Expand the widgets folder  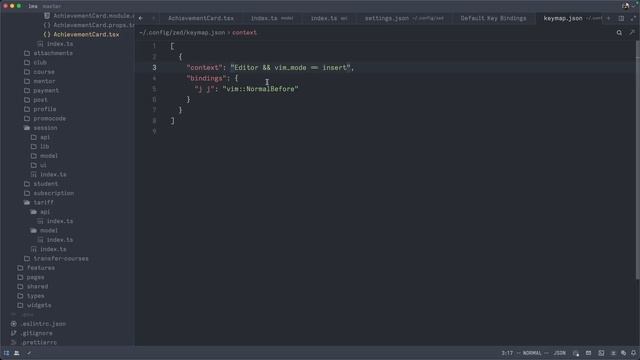pyautogui.click(x=39, y=305)
